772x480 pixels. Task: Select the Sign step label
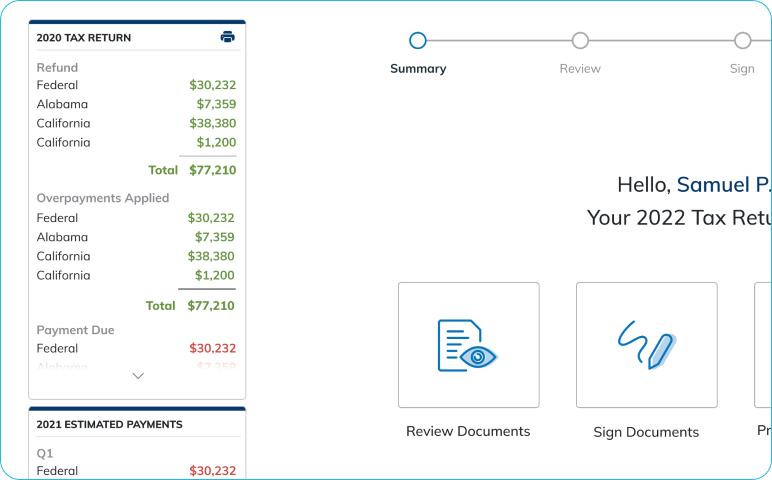click(742, 68)
